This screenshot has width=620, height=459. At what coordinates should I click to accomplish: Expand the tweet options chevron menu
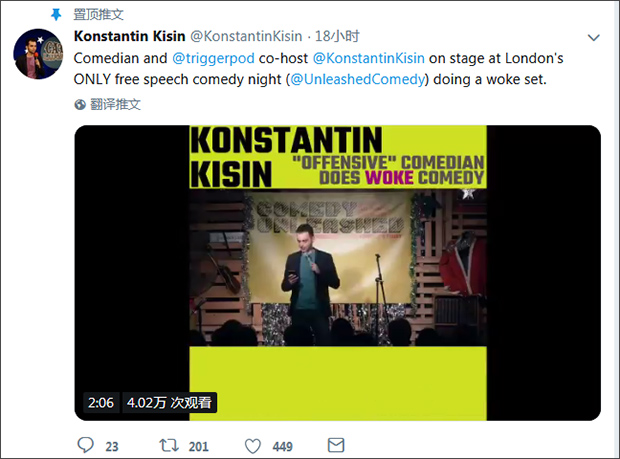[x=593, y=37]
